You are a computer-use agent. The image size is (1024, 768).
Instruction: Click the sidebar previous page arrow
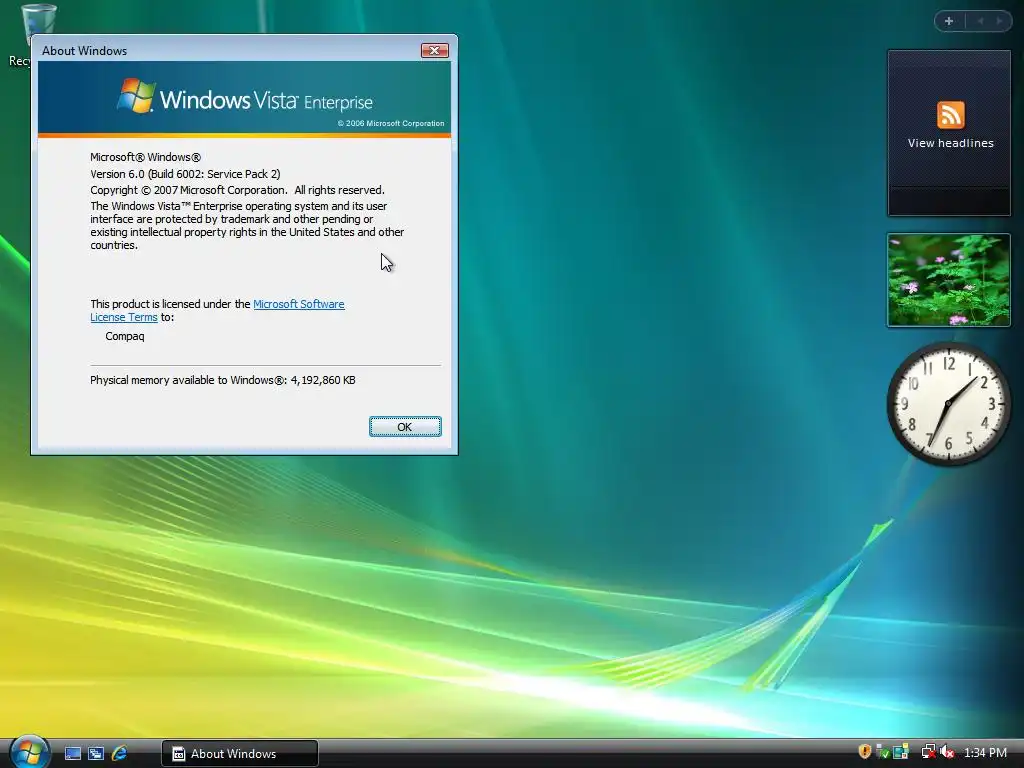pyautogui.click(x=980, y=21)
